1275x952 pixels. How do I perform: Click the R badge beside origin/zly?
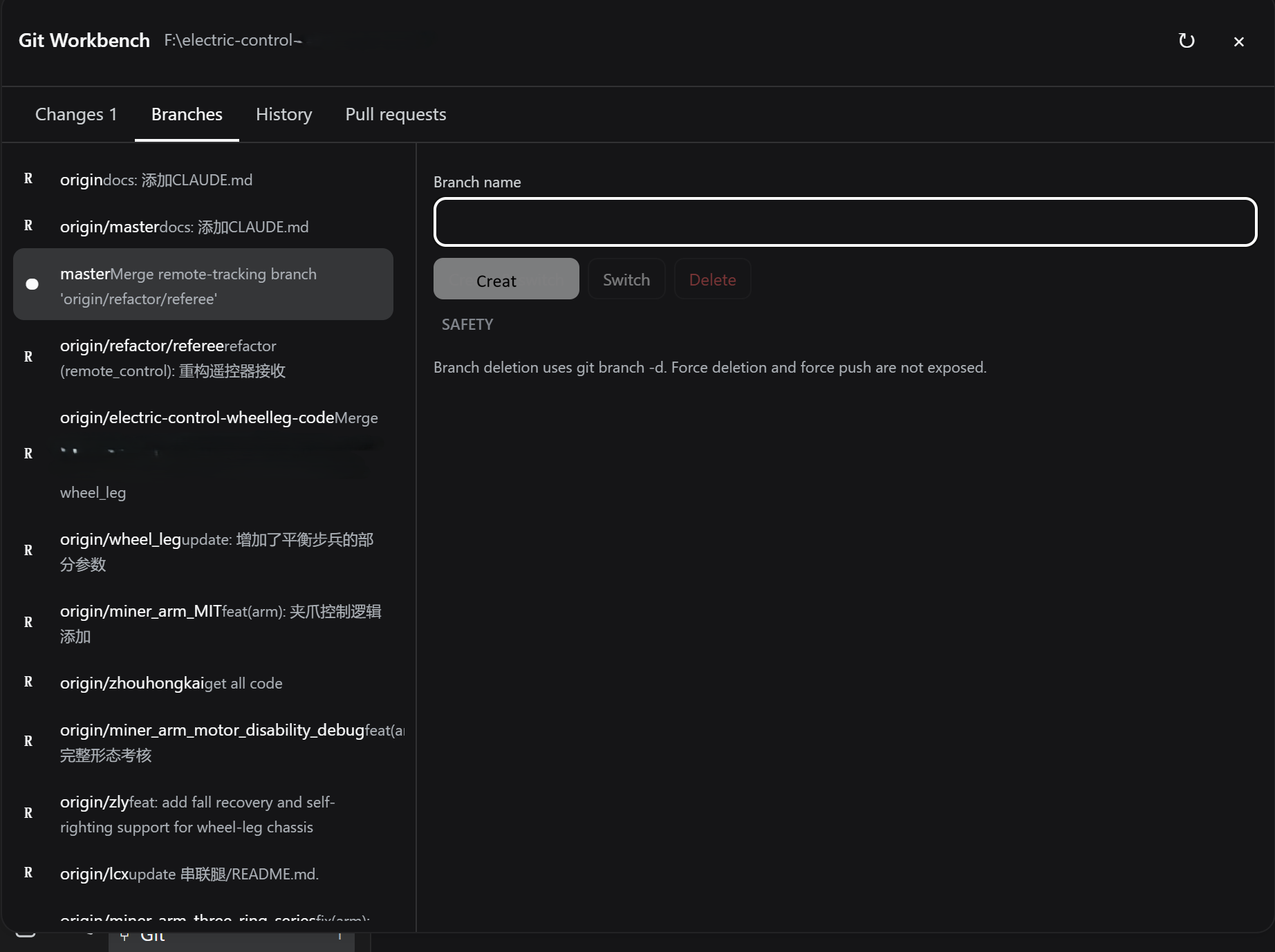point(28,813)
